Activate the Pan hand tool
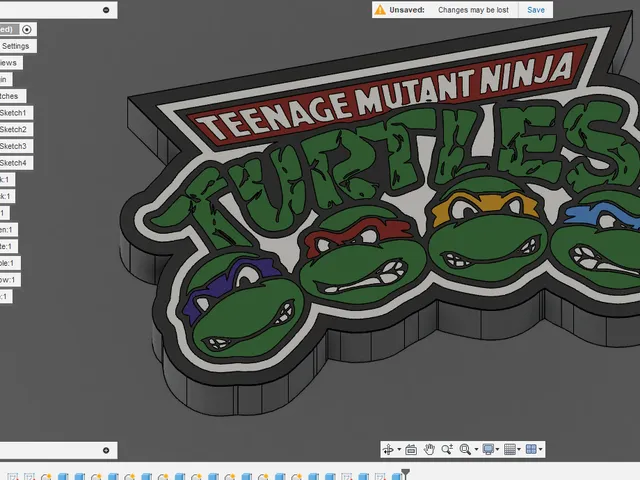Viewport: 640px width, 480px height. 429,449
